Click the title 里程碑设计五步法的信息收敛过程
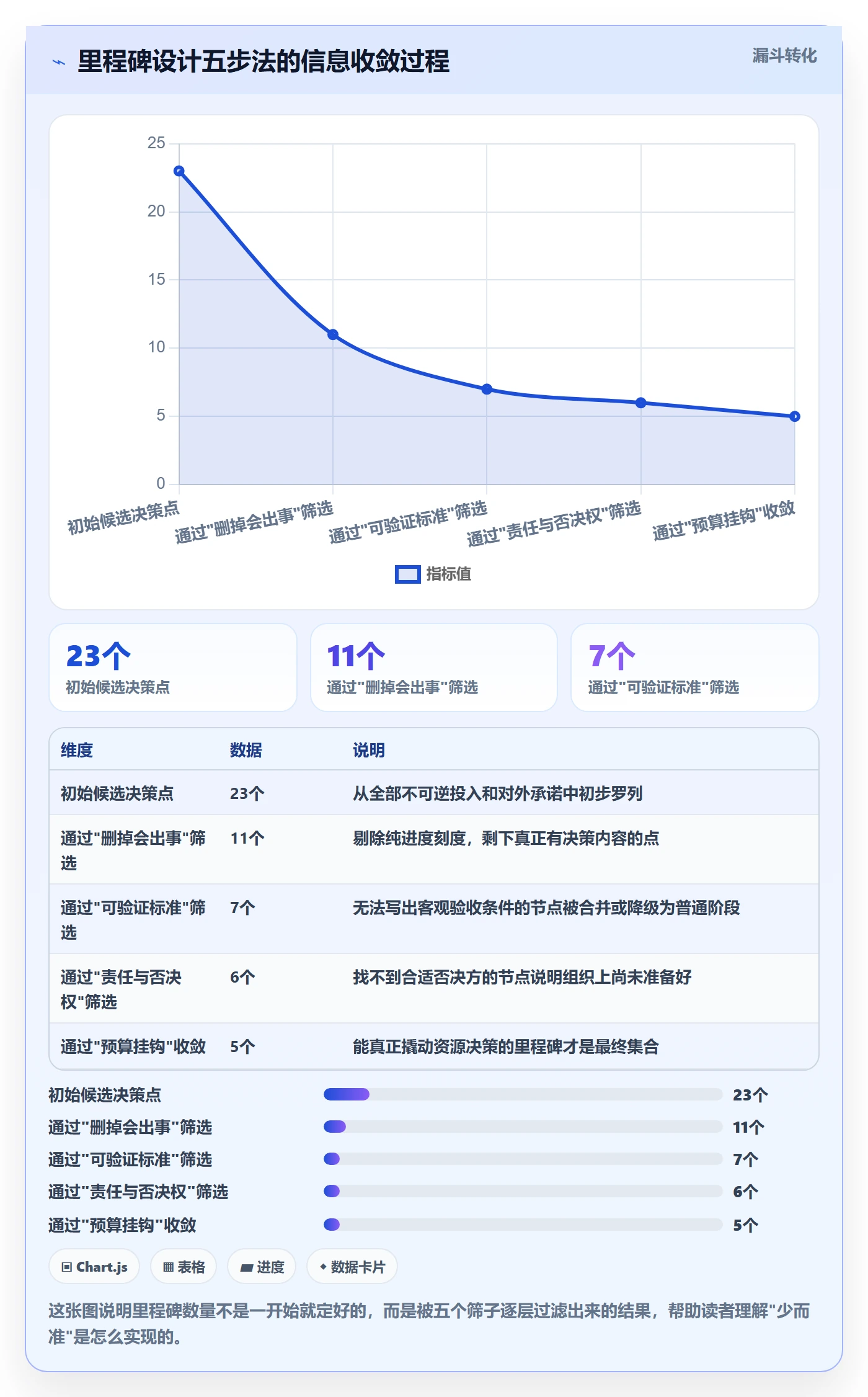Image resolution: width=868 pixels, height=1397 pixels. click(263, 61)
